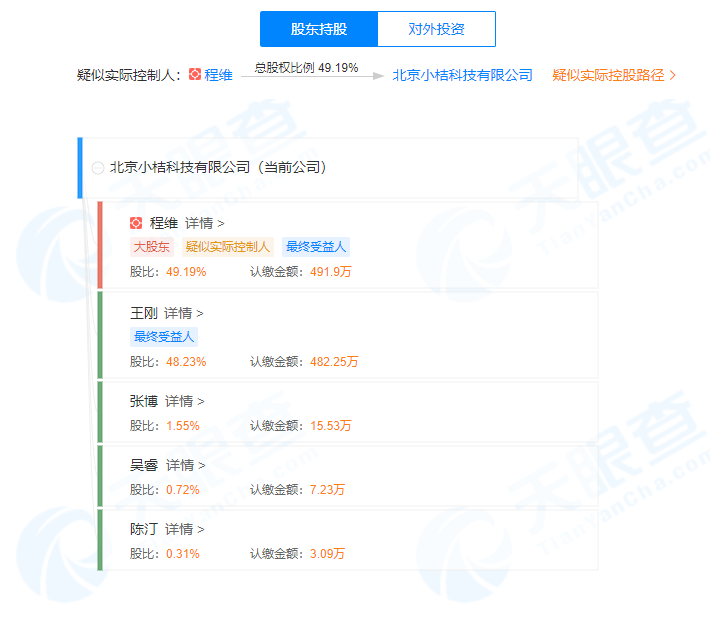
Task: Select 总股权比例 49.19% label
Action: coord(306,67)
